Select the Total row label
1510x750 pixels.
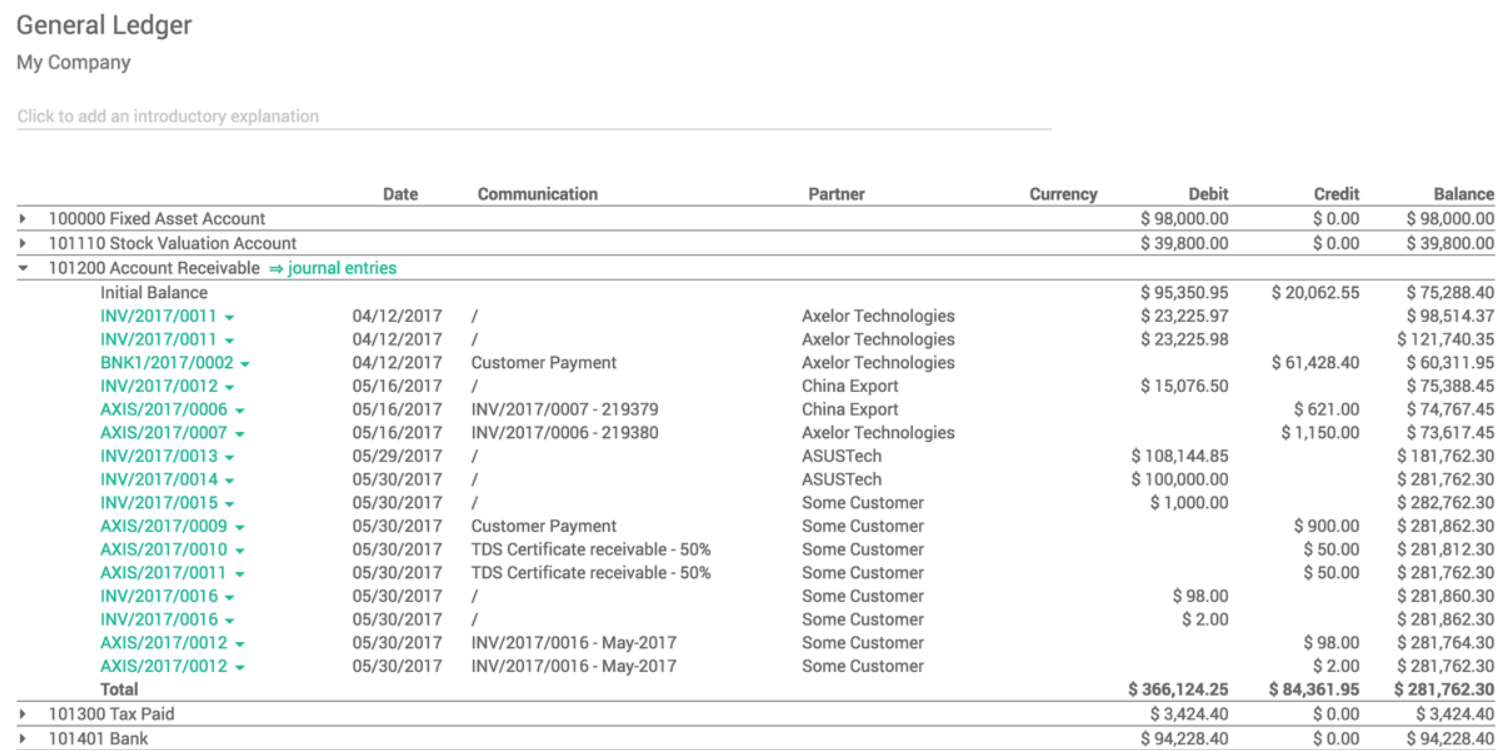119,689
